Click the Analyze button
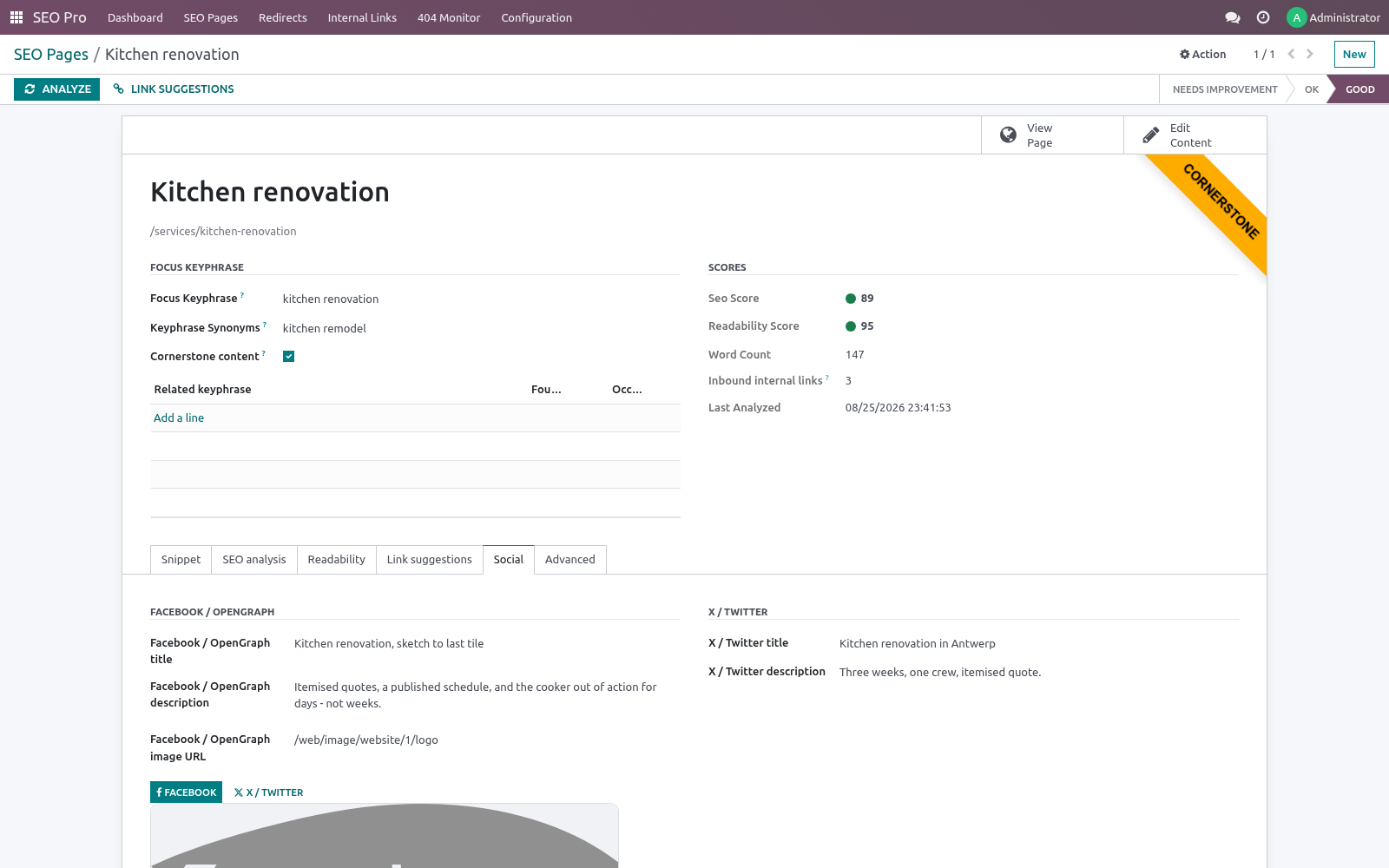1389x868 pixels. [57, 89]
